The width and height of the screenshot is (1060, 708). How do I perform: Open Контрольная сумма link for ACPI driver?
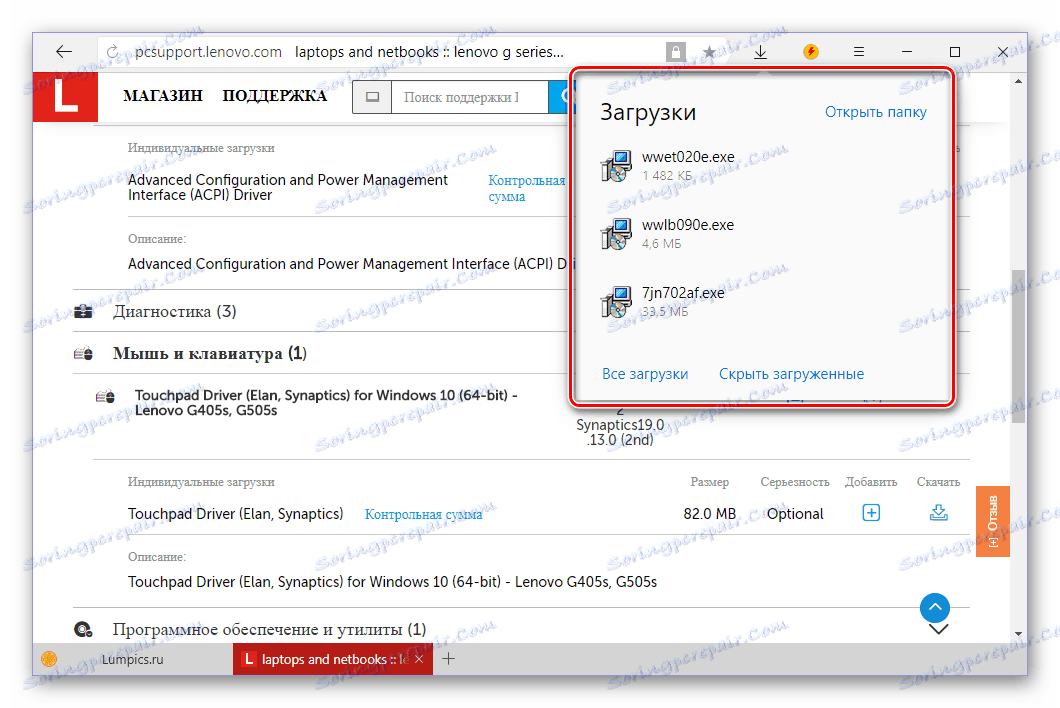point(527,188)
